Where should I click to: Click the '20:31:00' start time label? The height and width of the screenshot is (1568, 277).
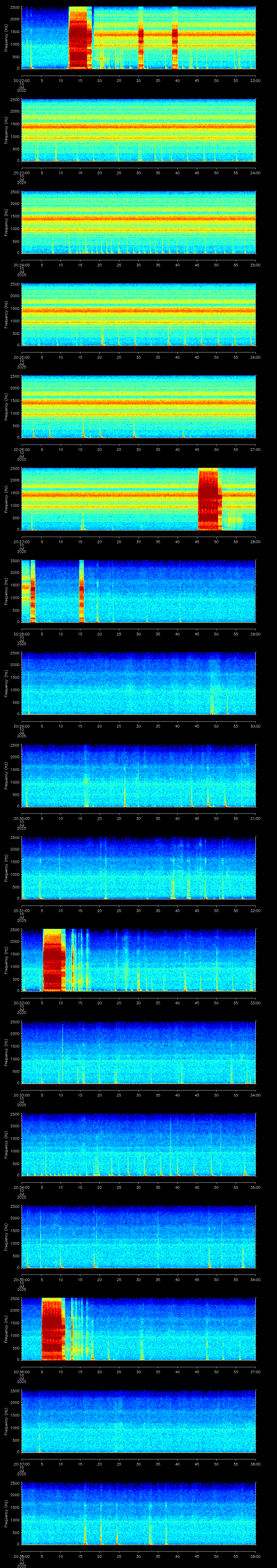(21, 910)
